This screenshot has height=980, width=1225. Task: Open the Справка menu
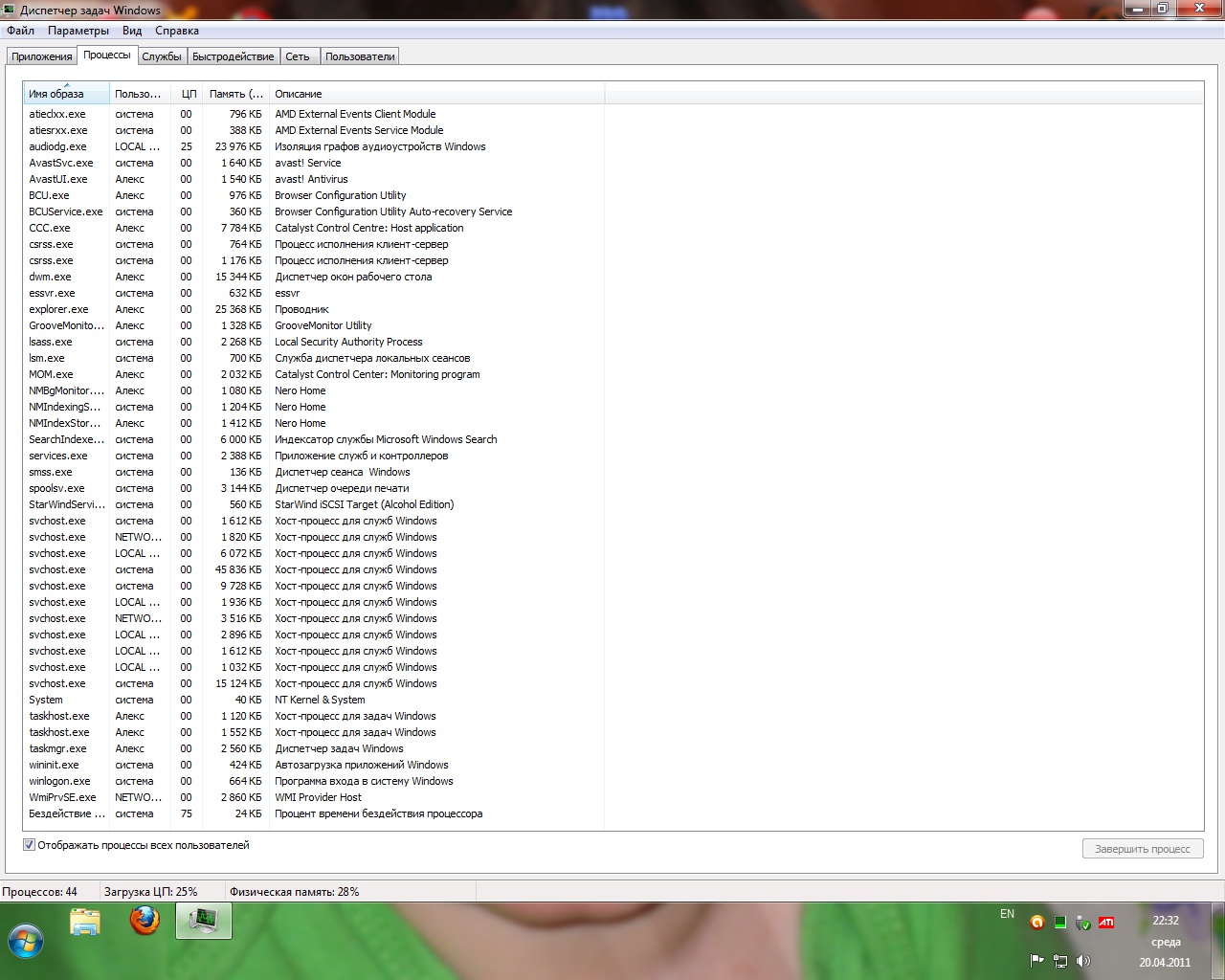point(177,31)
